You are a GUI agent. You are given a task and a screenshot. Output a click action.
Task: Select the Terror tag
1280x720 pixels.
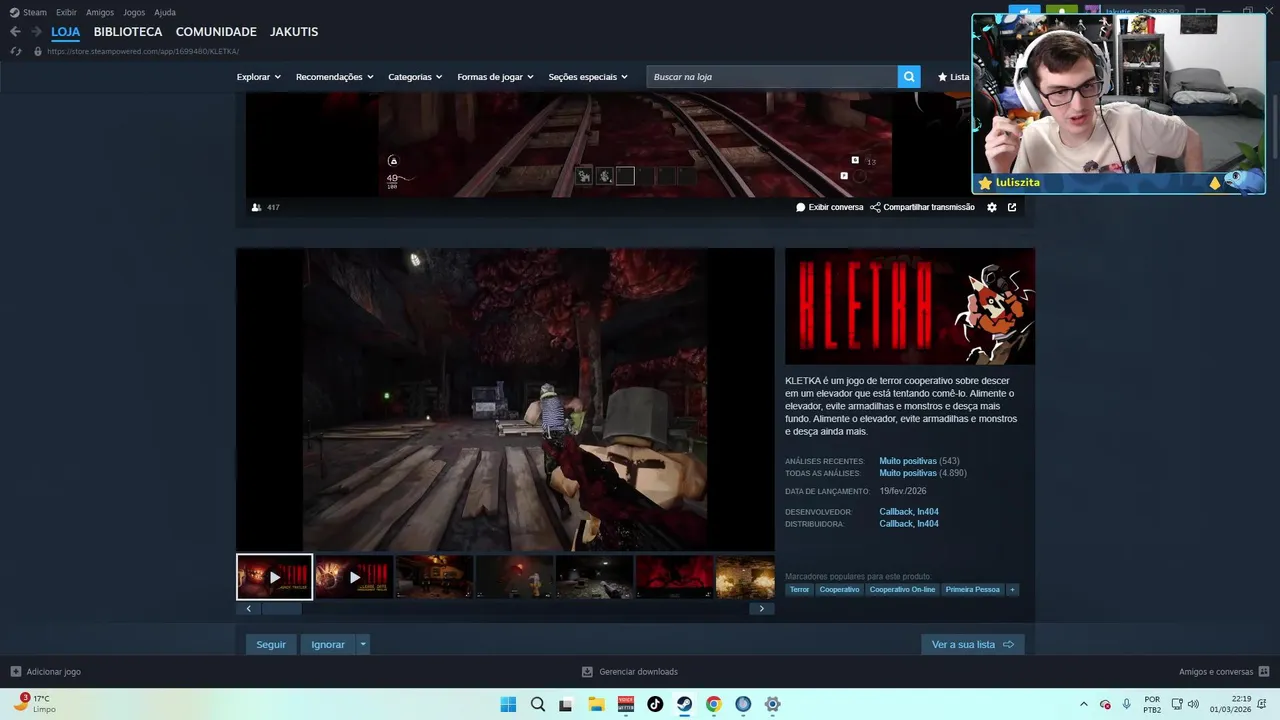799,590
